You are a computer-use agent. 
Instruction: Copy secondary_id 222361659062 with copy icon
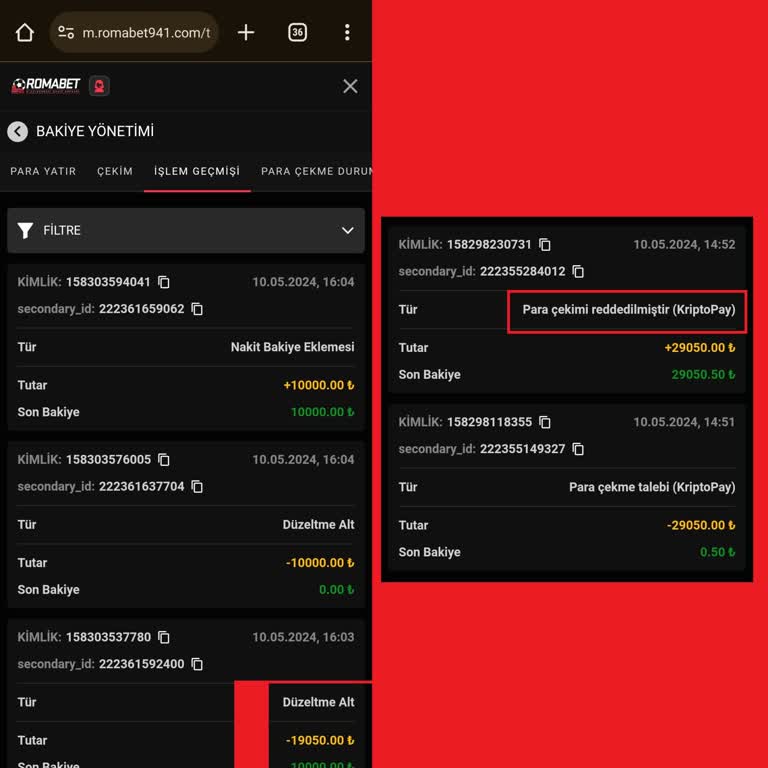click(197, 309)
